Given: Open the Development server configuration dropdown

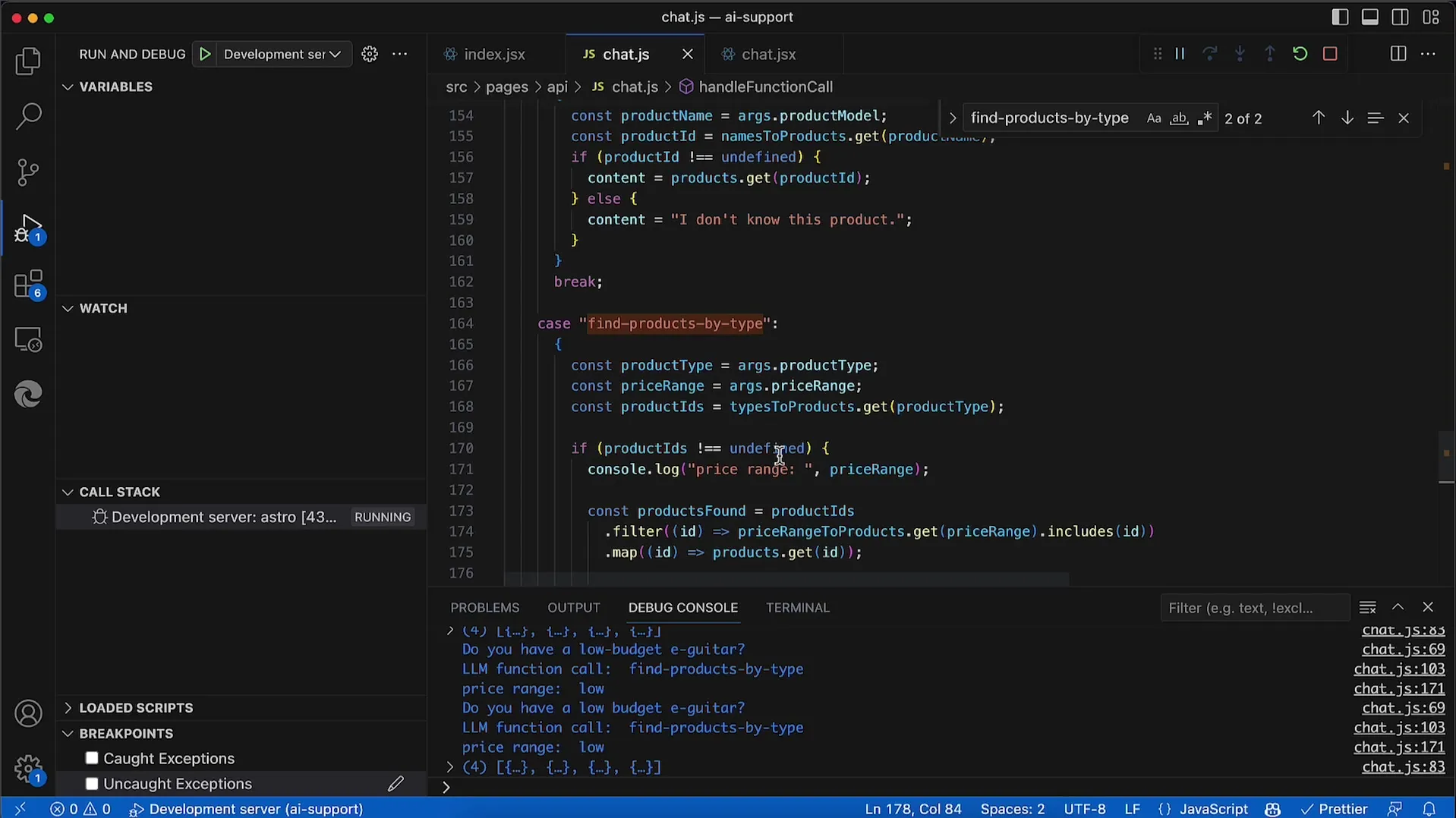Looking at the screenshot, I should click(282, 54).
